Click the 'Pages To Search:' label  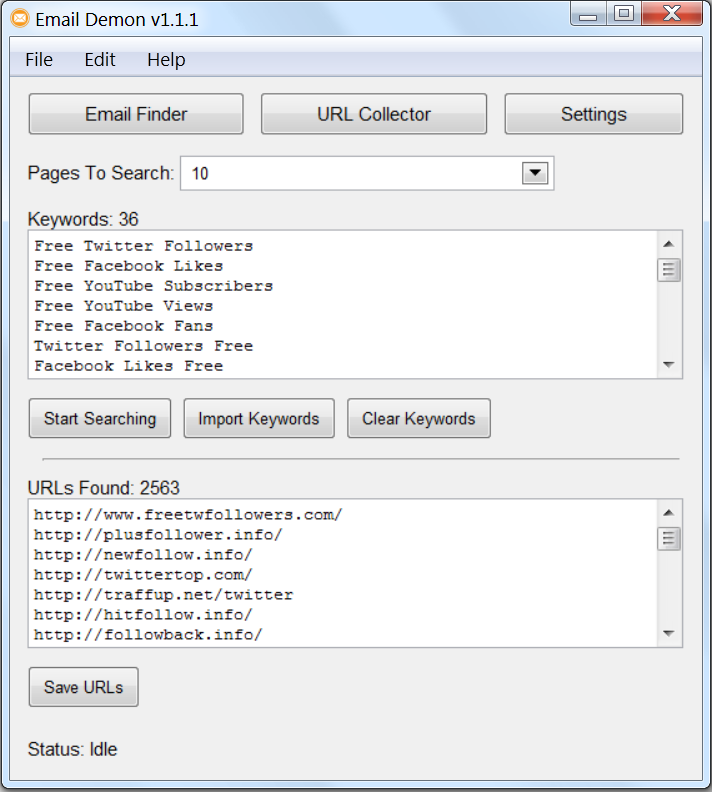100,173
